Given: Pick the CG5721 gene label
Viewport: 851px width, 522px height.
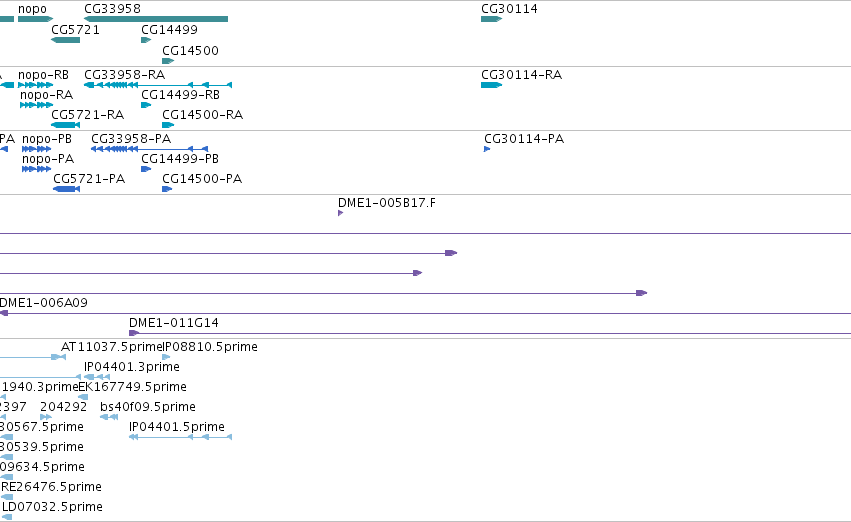Looking at the screenshot, I should 75,29.
